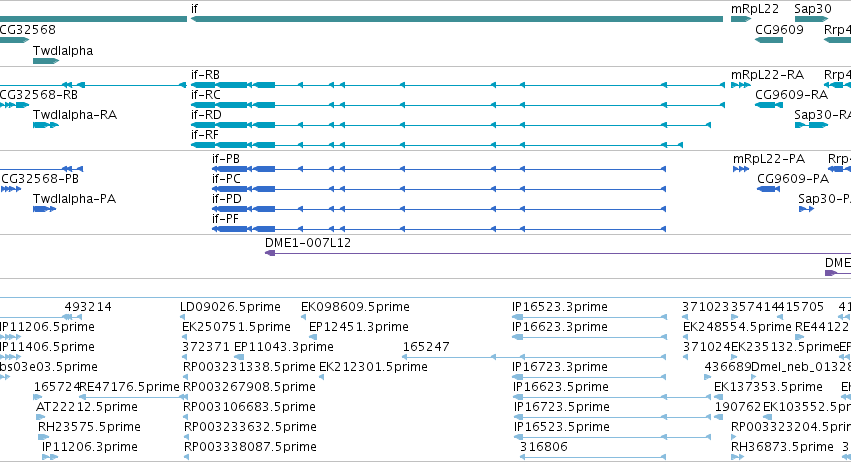The image size is (851, 462).
Task: Open the IP16723.5prime EST label
Action: click(562, 407)
